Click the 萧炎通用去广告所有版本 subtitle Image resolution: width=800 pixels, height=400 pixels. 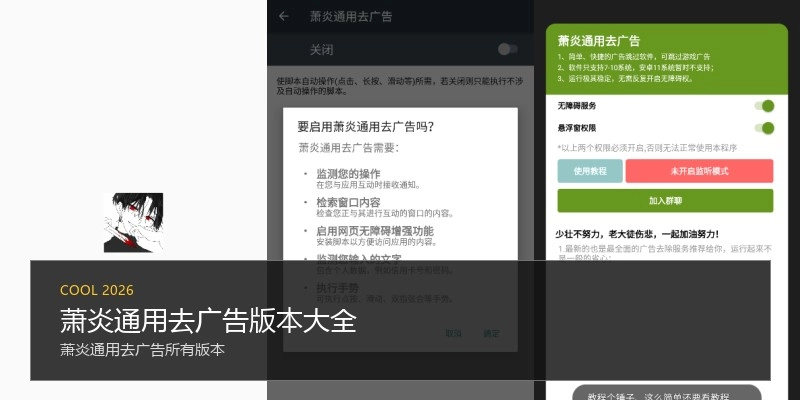142,350
